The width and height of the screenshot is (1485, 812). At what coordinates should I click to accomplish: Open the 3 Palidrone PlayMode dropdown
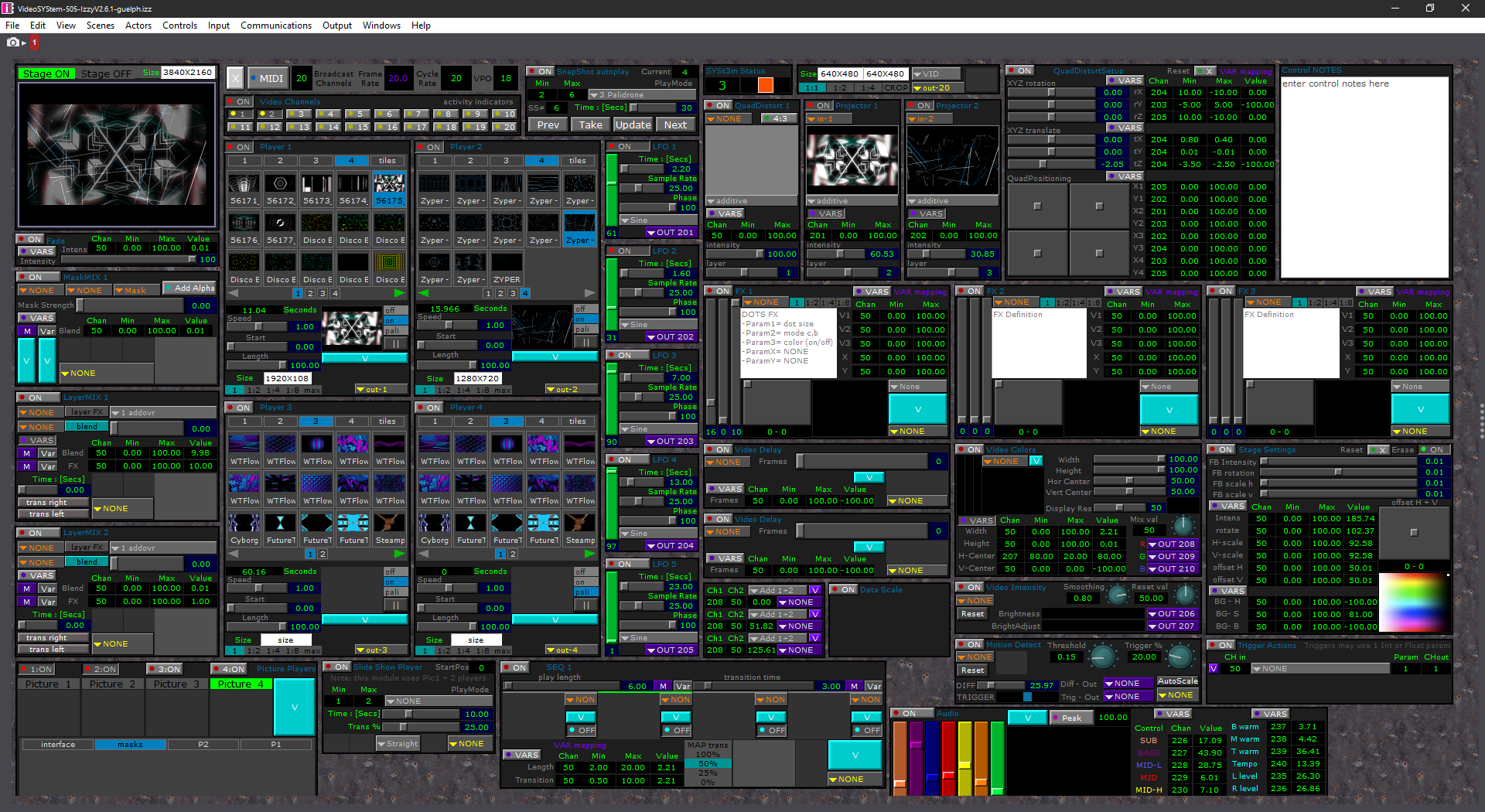click(641, 94)
